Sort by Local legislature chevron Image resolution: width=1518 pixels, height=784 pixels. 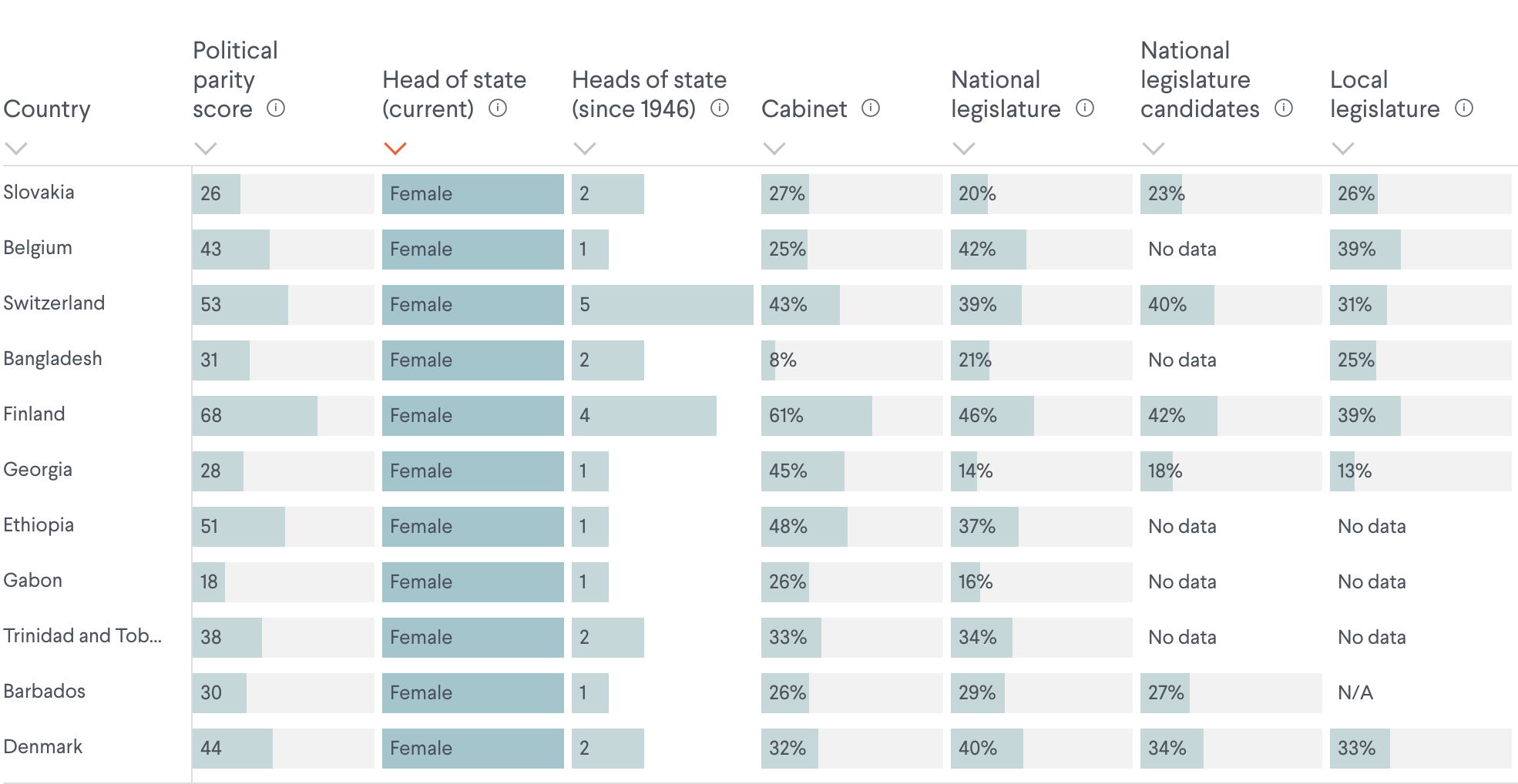point(1343,149)
